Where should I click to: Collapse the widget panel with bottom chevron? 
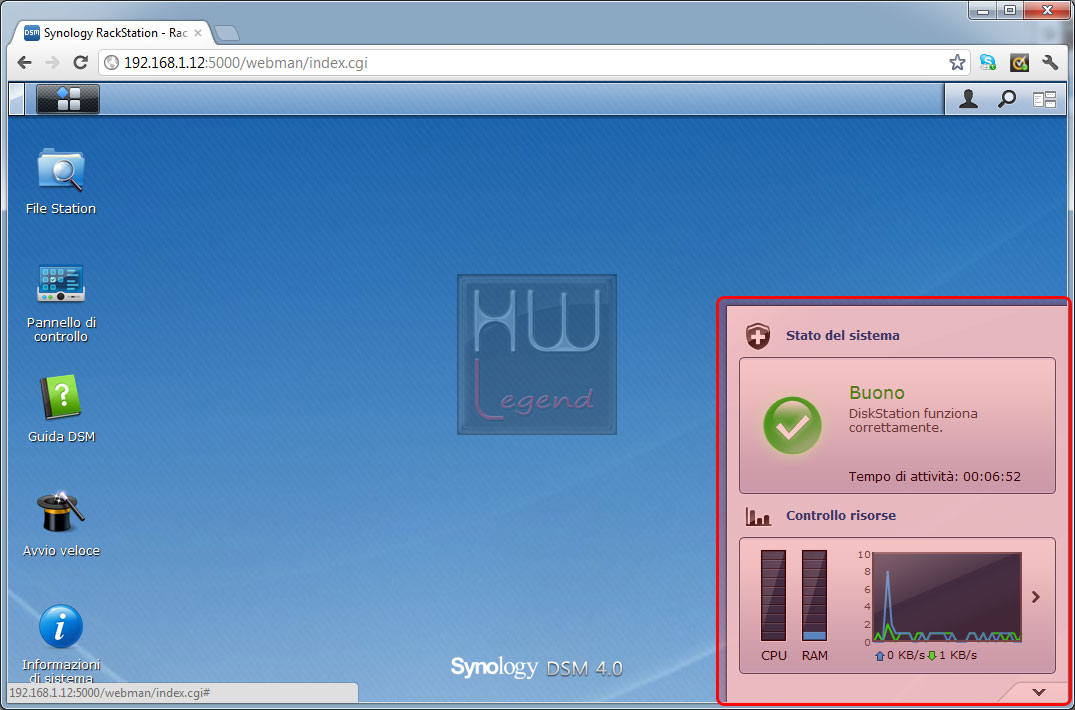(1038, 691)
